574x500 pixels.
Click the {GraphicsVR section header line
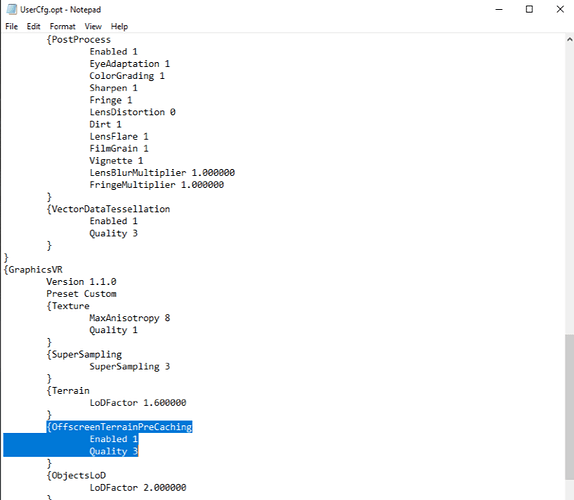[33, 270]
